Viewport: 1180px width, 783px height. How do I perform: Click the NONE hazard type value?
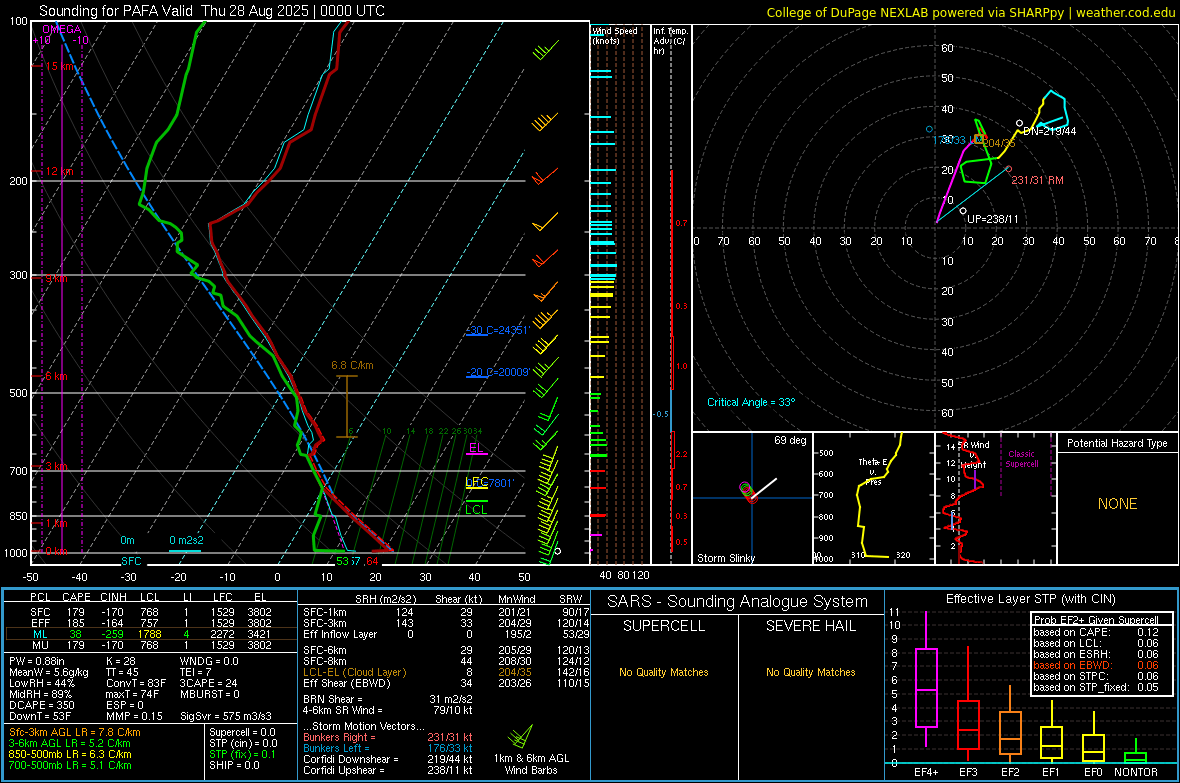1118,504
